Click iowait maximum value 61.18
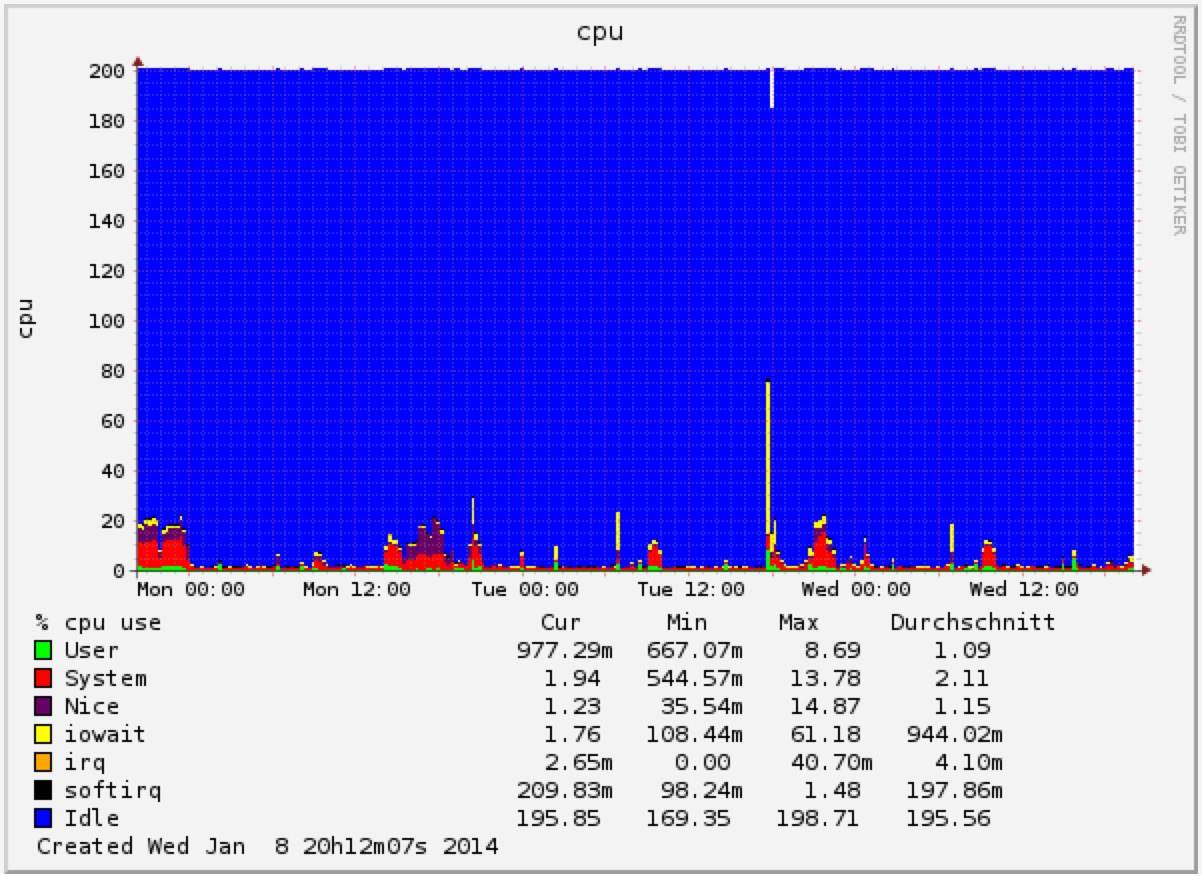This screenshot has width=1202, height=876. [825, 734]
